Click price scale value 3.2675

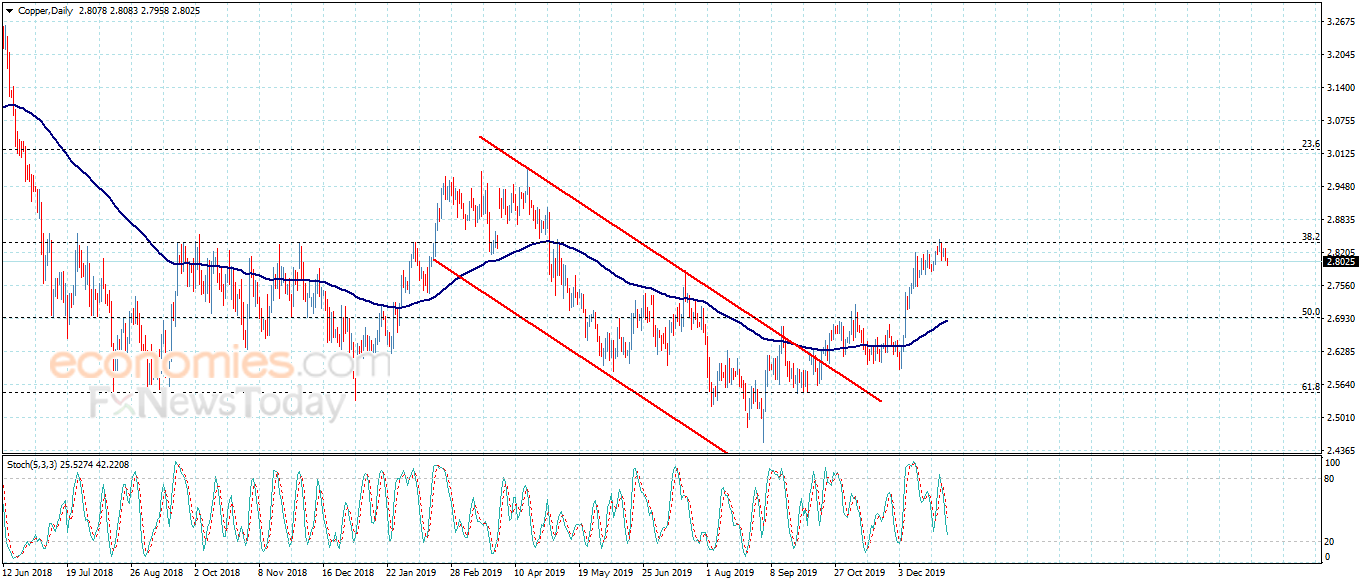tap(1340, 21)
